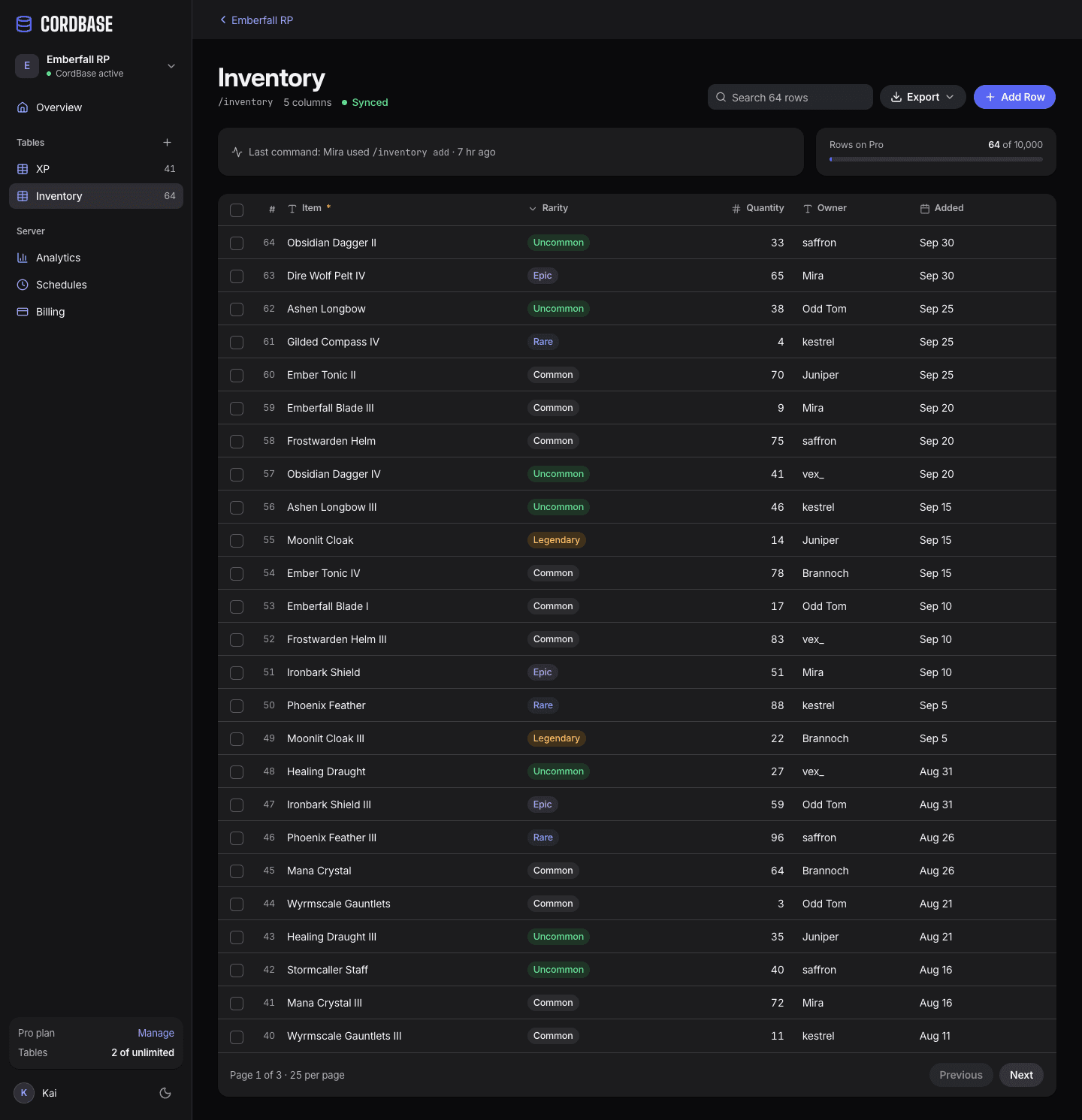
Task: Open the Rarity column header dropdown
Action: click(x=549, y=208)
